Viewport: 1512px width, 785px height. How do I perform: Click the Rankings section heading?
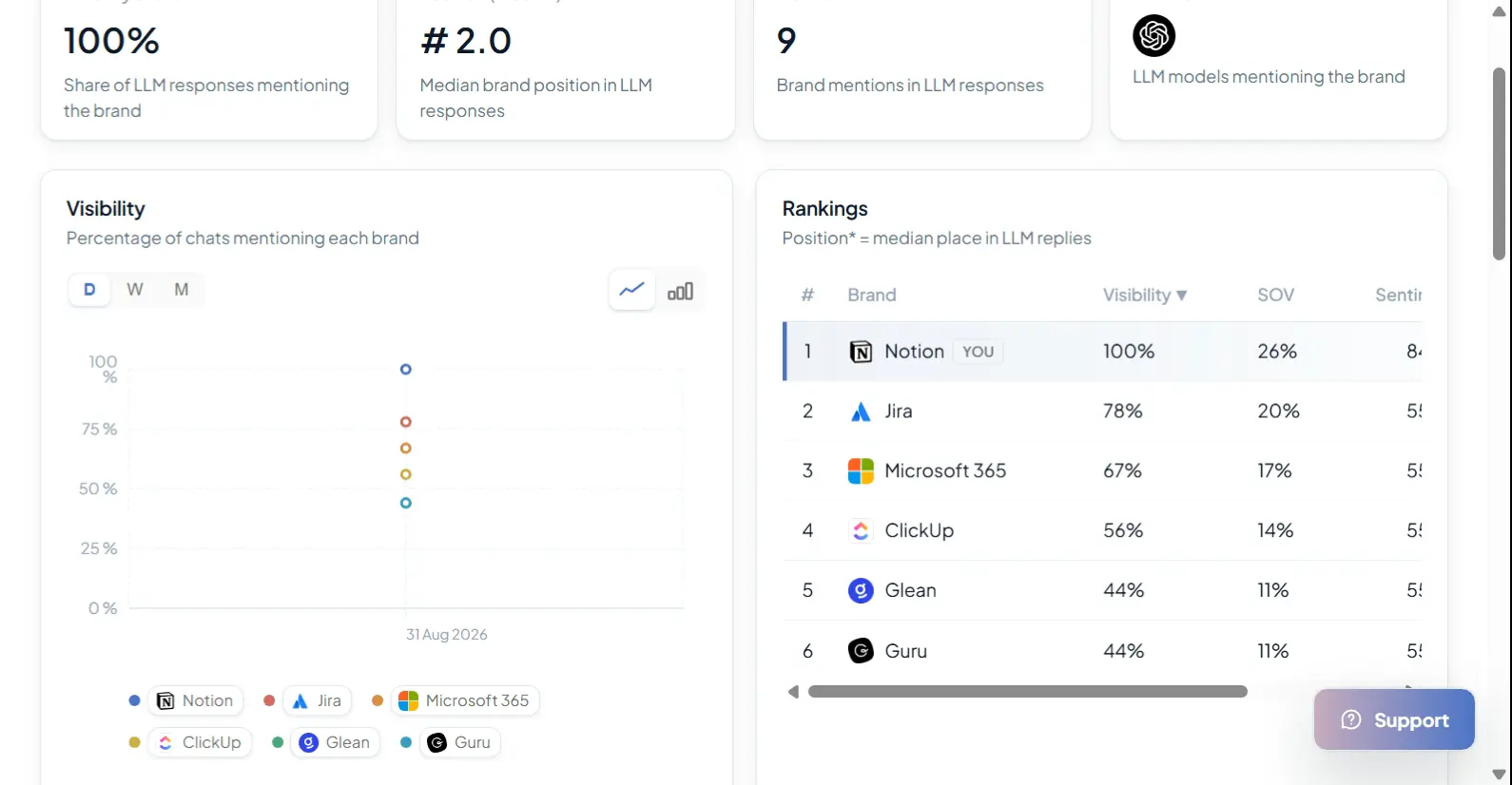tap(825, 209)
